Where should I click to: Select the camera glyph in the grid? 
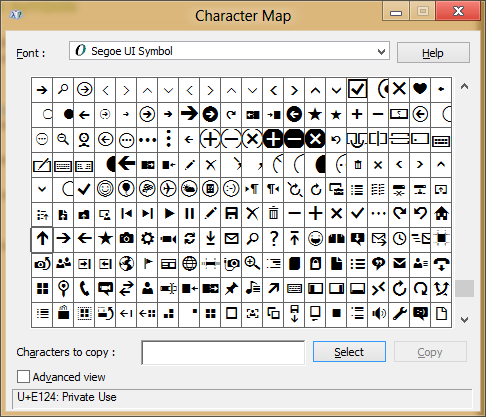pyautogui.click(x=126, y=239)
